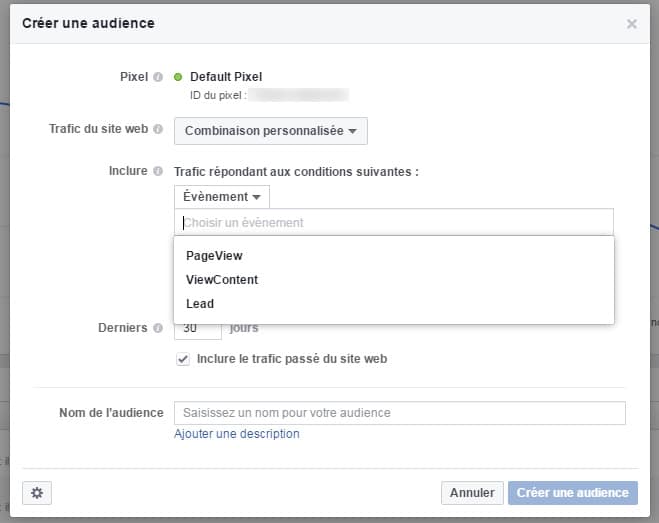Click the info icon beside Trafic du site web

[158, 129]
